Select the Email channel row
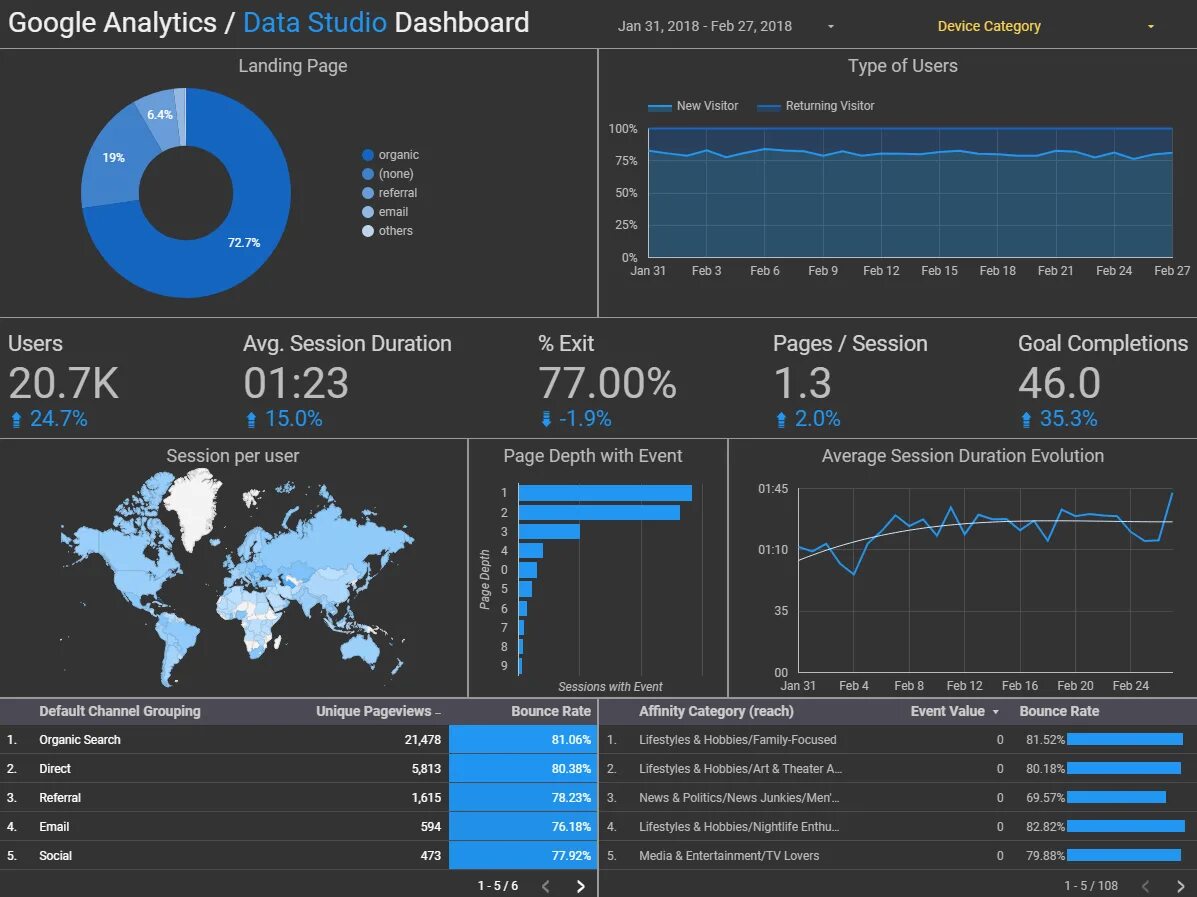The height and width of the screenshot is (897, 1197). [x=299, y=827]
